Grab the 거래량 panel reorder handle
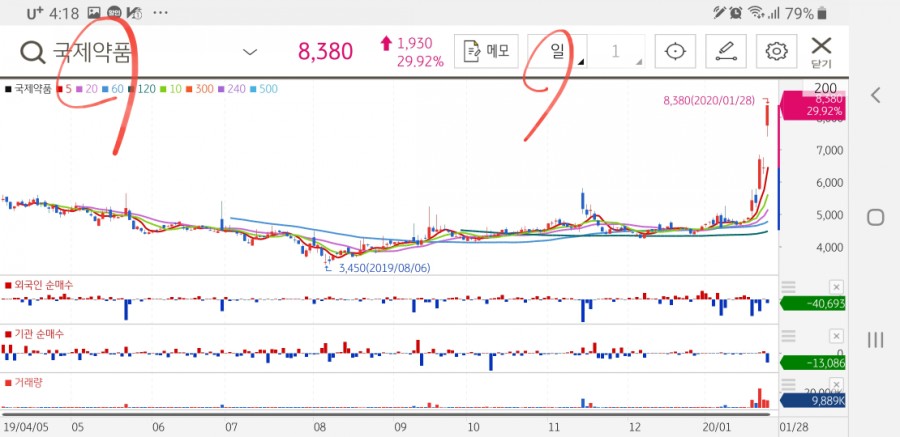900x437 pixels. [789, 384]
